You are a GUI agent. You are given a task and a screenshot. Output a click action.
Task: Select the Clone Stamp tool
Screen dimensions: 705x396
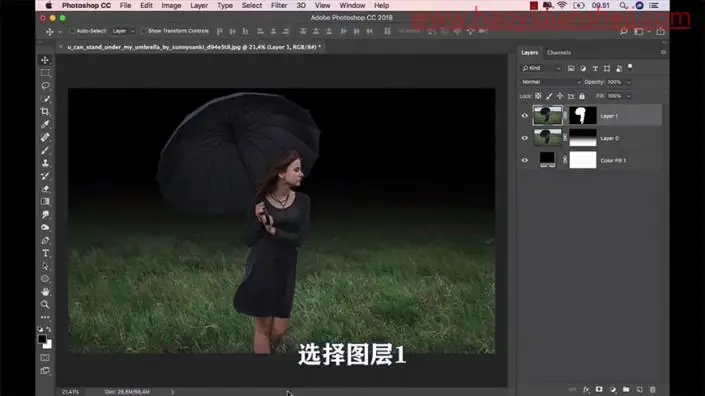[45, 163]
